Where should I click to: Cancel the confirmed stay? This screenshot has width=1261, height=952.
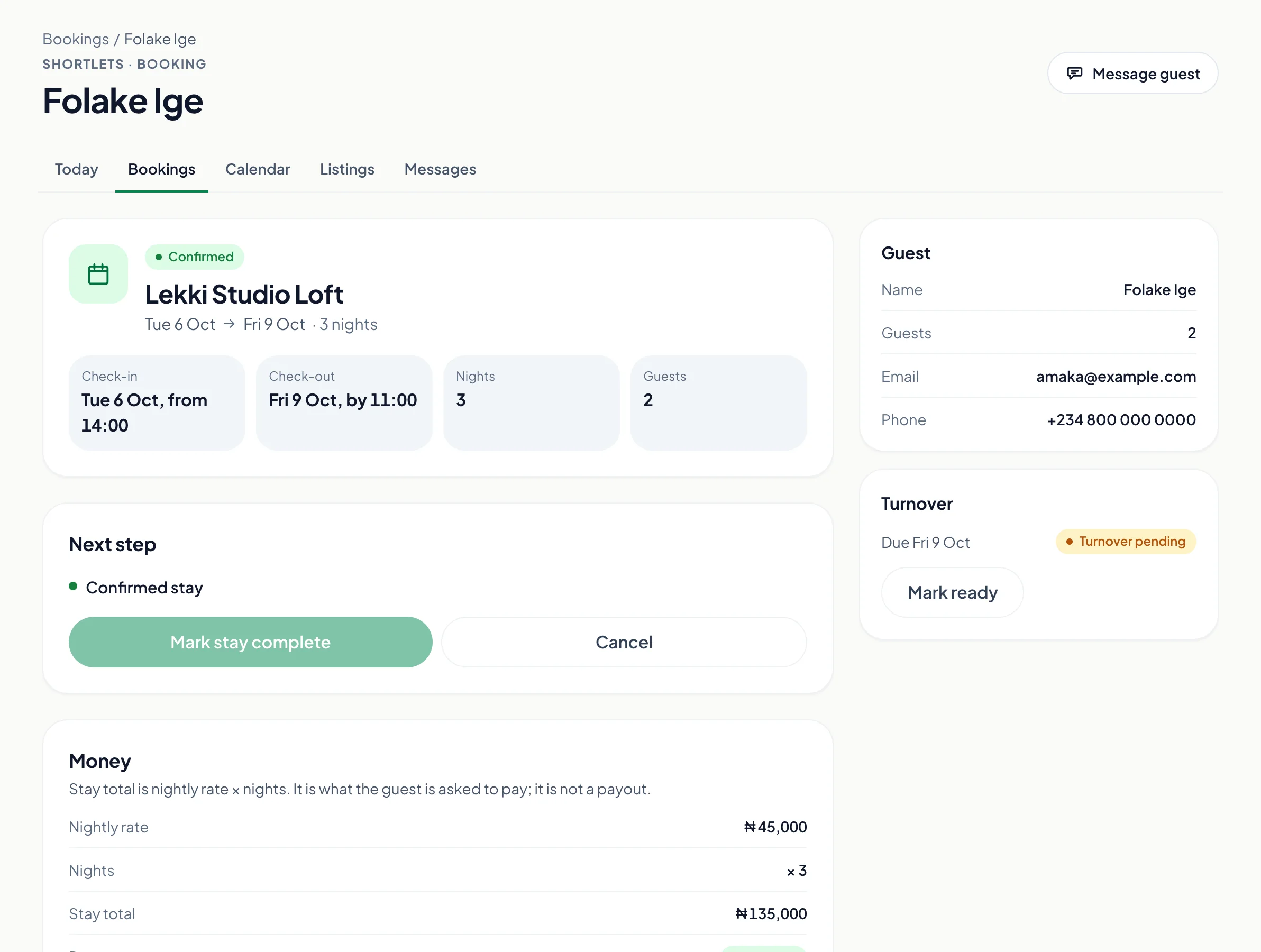pyautogui.click(x=624, y=643)
